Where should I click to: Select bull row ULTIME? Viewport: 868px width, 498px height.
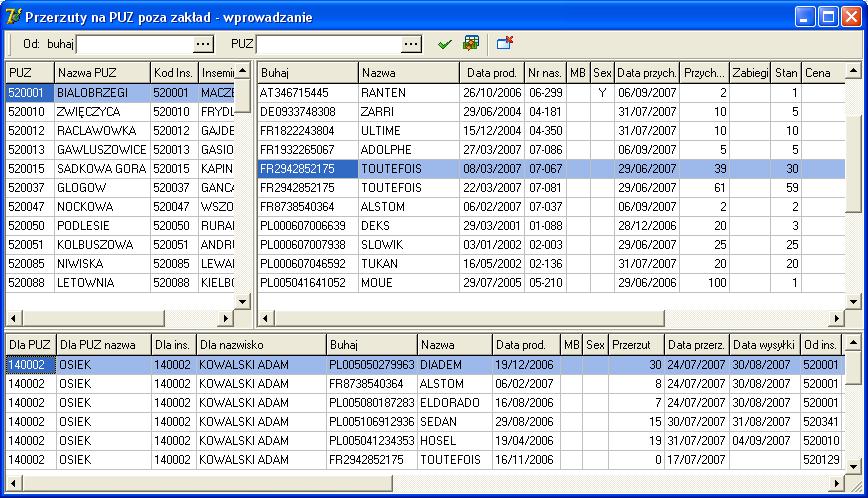[551, 131]
